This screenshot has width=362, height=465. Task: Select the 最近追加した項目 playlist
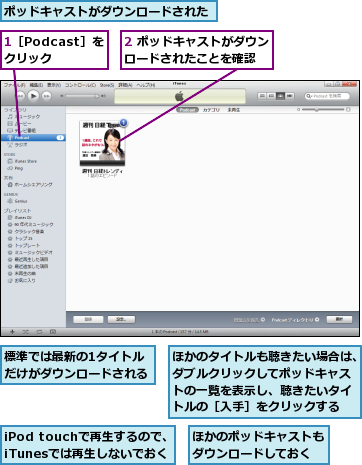[x=33, y=266]
